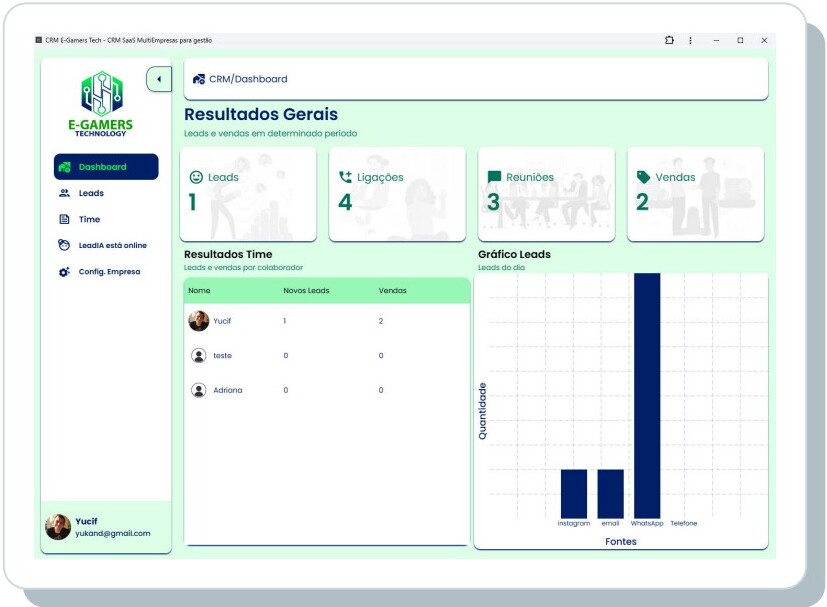Select the Time document icon in sidebar

click(x=62, y=218)
